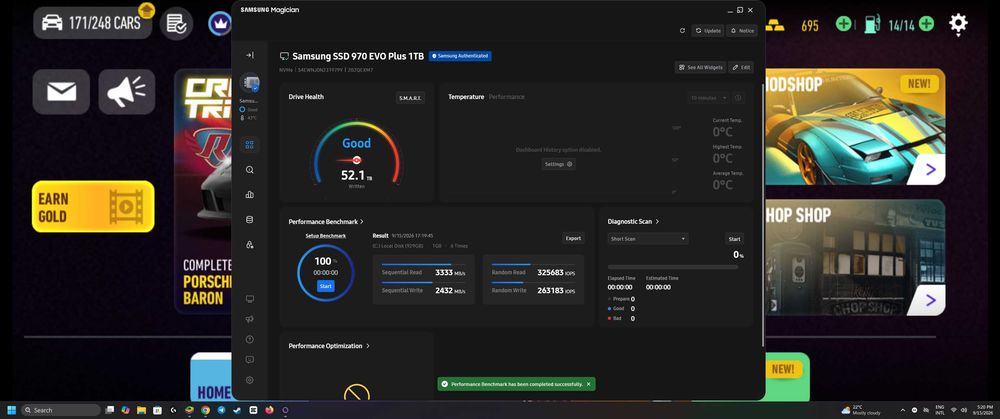Open the data security lock icon in sidebar
This screenshot has height=419, width=1000.
tap(249, 244)
